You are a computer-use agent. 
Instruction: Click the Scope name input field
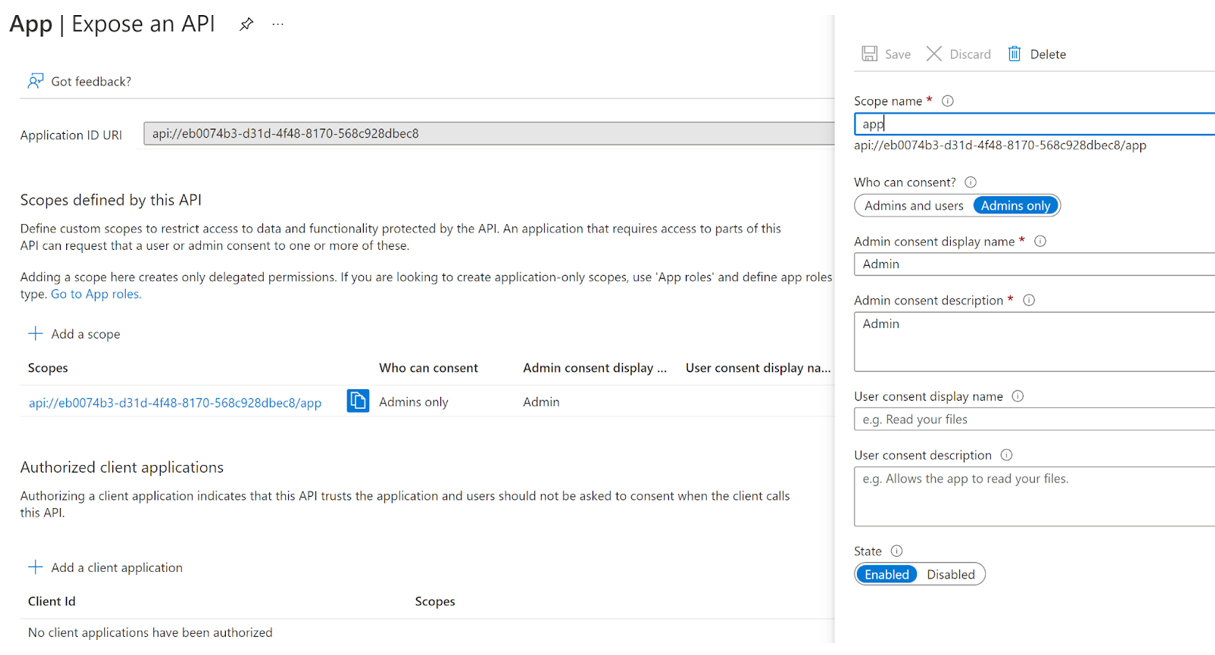pos(1034,124)
